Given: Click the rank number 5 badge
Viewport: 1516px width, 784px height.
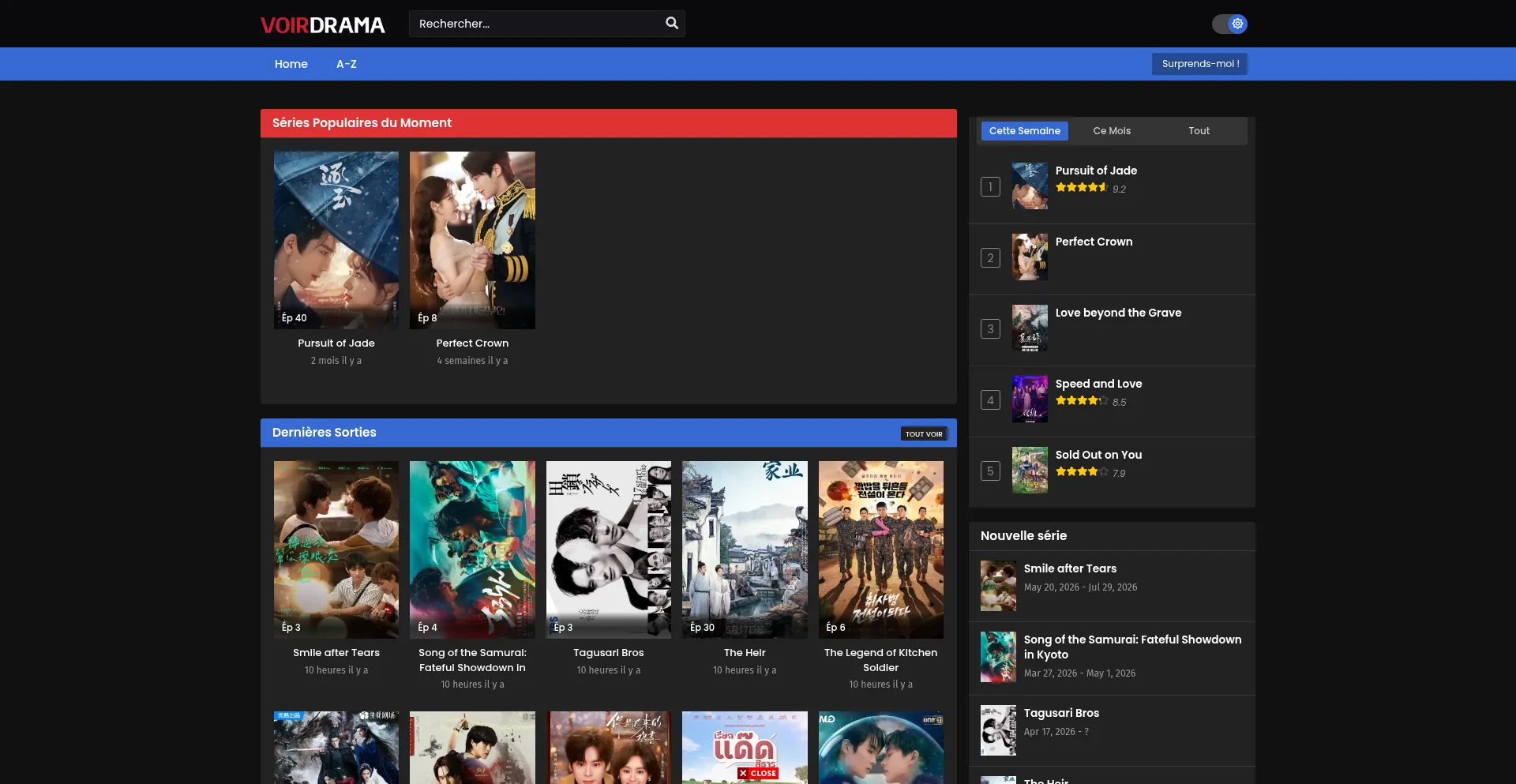Looking at the screenshot, I should coord(990,471).
